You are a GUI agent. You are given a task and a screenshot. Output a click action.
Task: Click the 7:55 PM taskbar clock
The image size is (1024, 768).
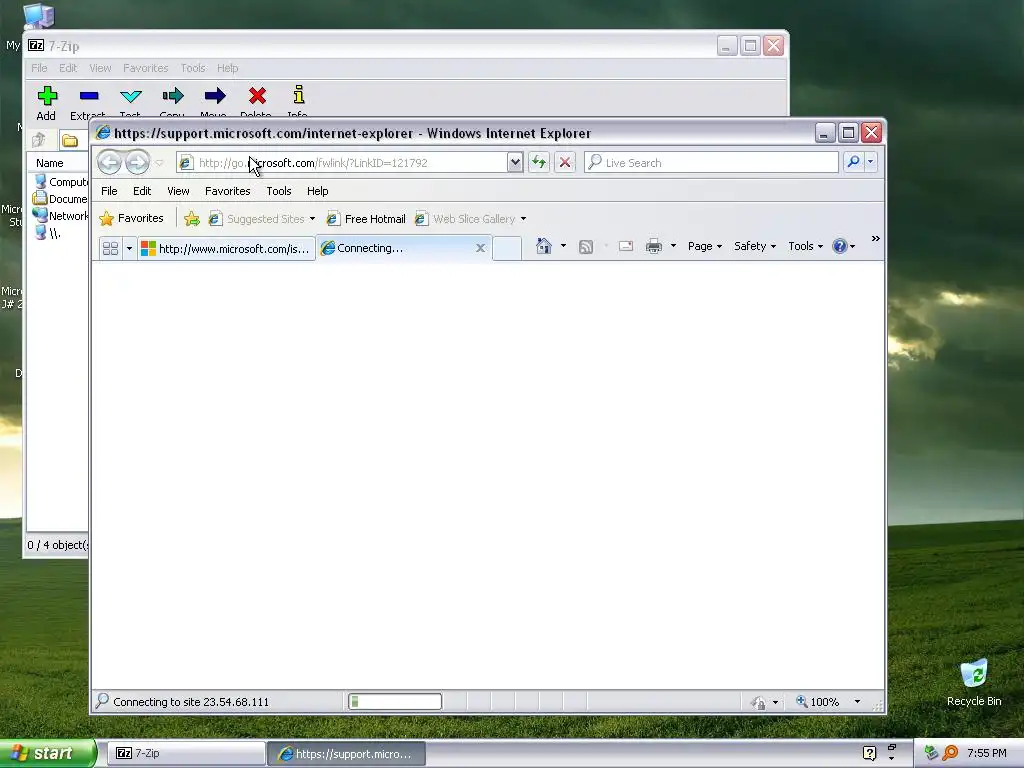click(x=986, y=753)
